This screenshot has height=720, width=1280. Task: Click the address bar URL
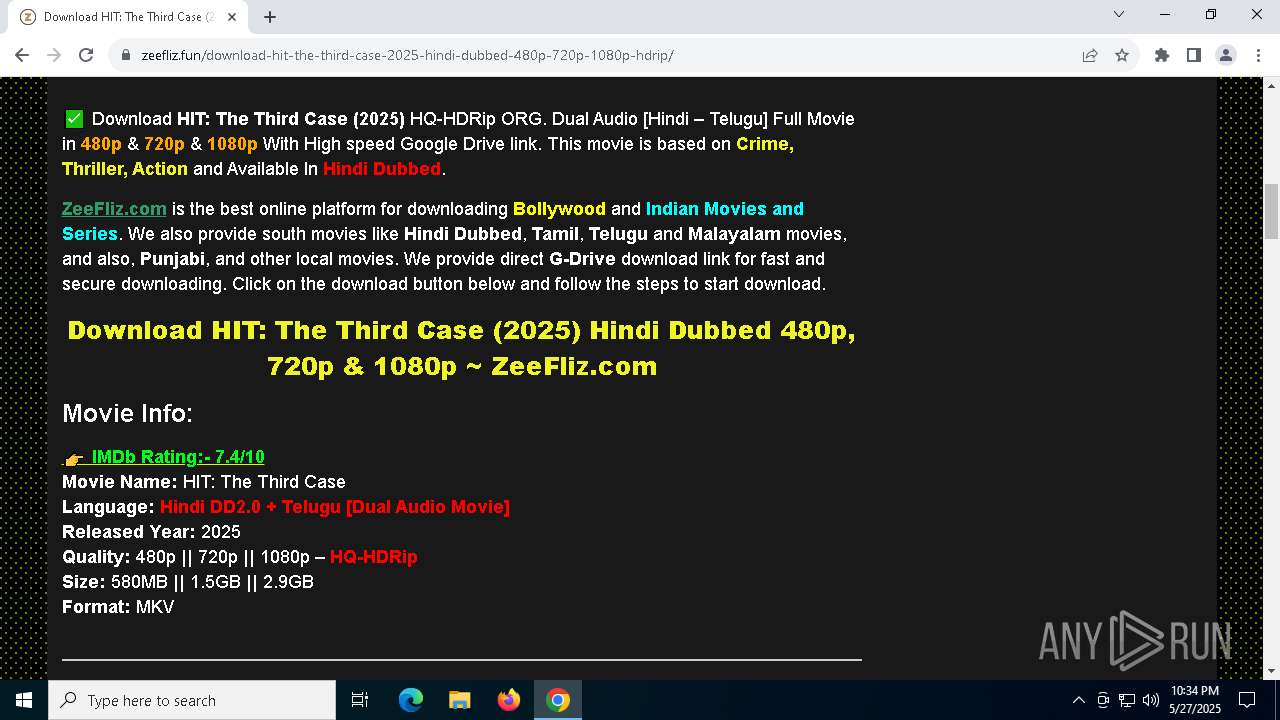[x=407, y=55]
